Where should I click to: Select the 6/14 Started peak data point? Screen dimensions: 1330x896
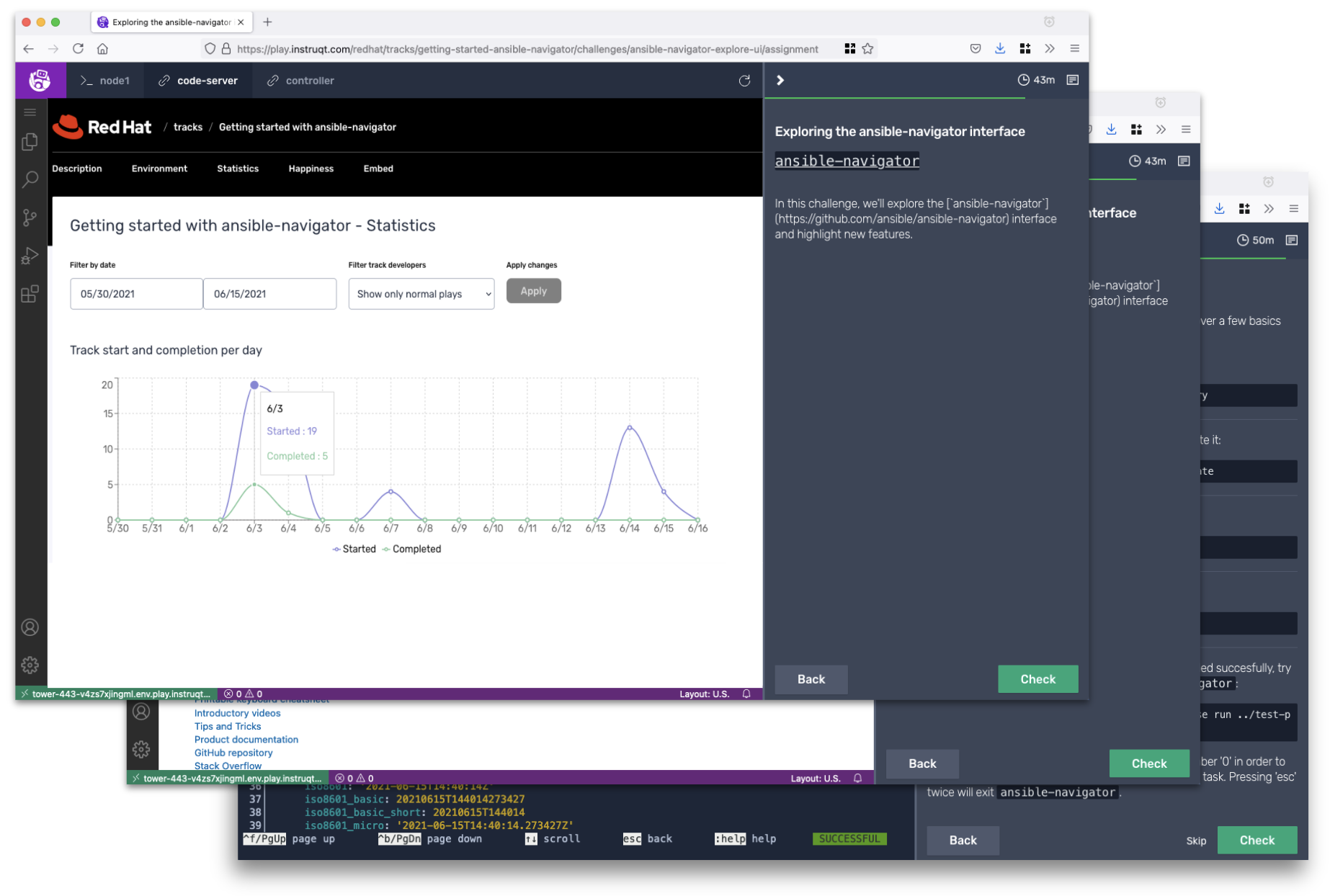point(630,428)
